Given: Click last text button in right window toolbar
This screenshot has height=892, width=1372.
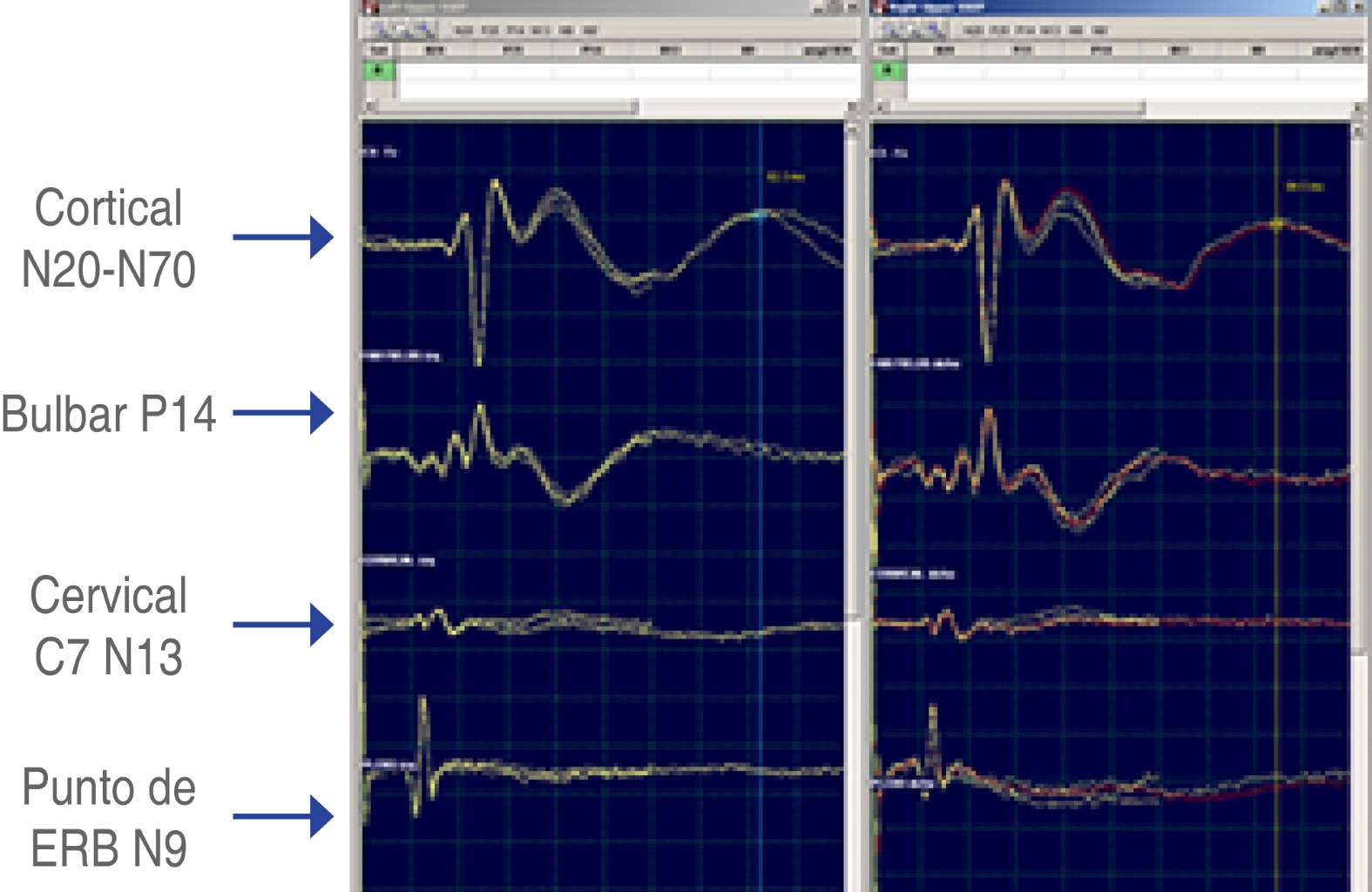Looking at the screenshot, I should click(1099, 30).
